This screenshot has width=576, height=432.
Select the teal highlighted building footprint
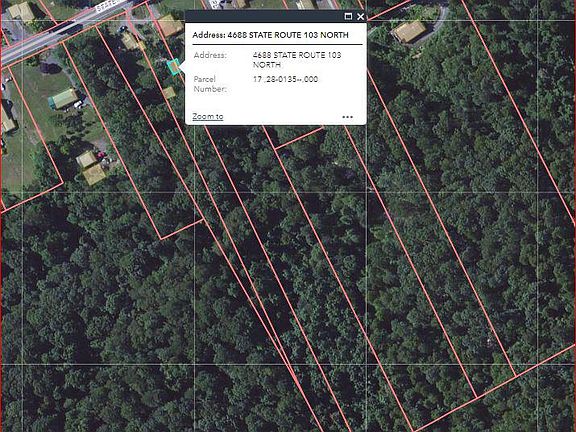pyautogui.click(x=173, y=67)
